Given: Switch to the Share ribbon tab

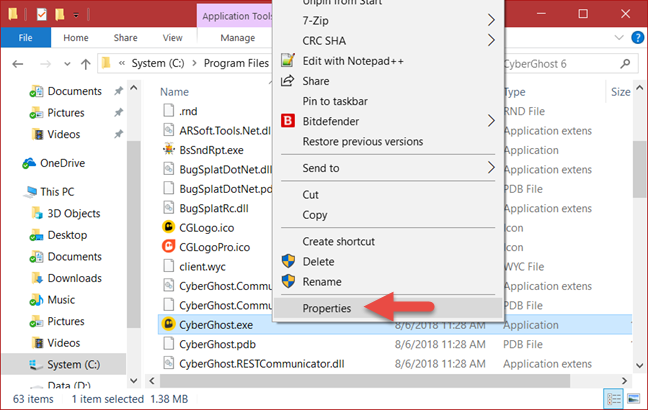Looking at the screenshot, I should coord(126,38).
